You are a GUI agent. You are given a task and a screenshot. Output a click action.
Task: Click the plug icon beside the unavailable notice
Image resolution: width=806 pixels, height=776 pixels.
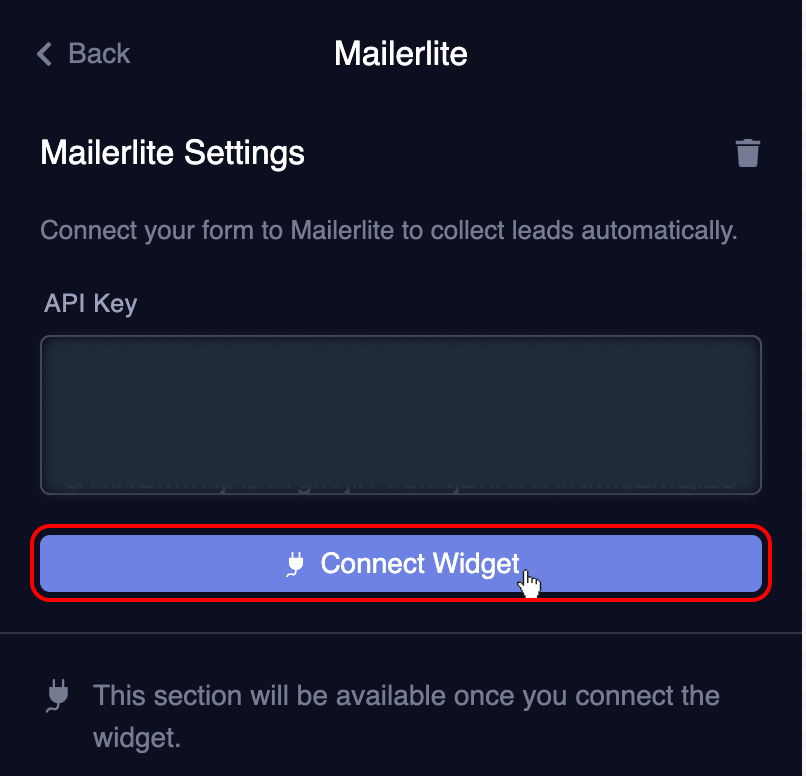click(x=58, y=696)
